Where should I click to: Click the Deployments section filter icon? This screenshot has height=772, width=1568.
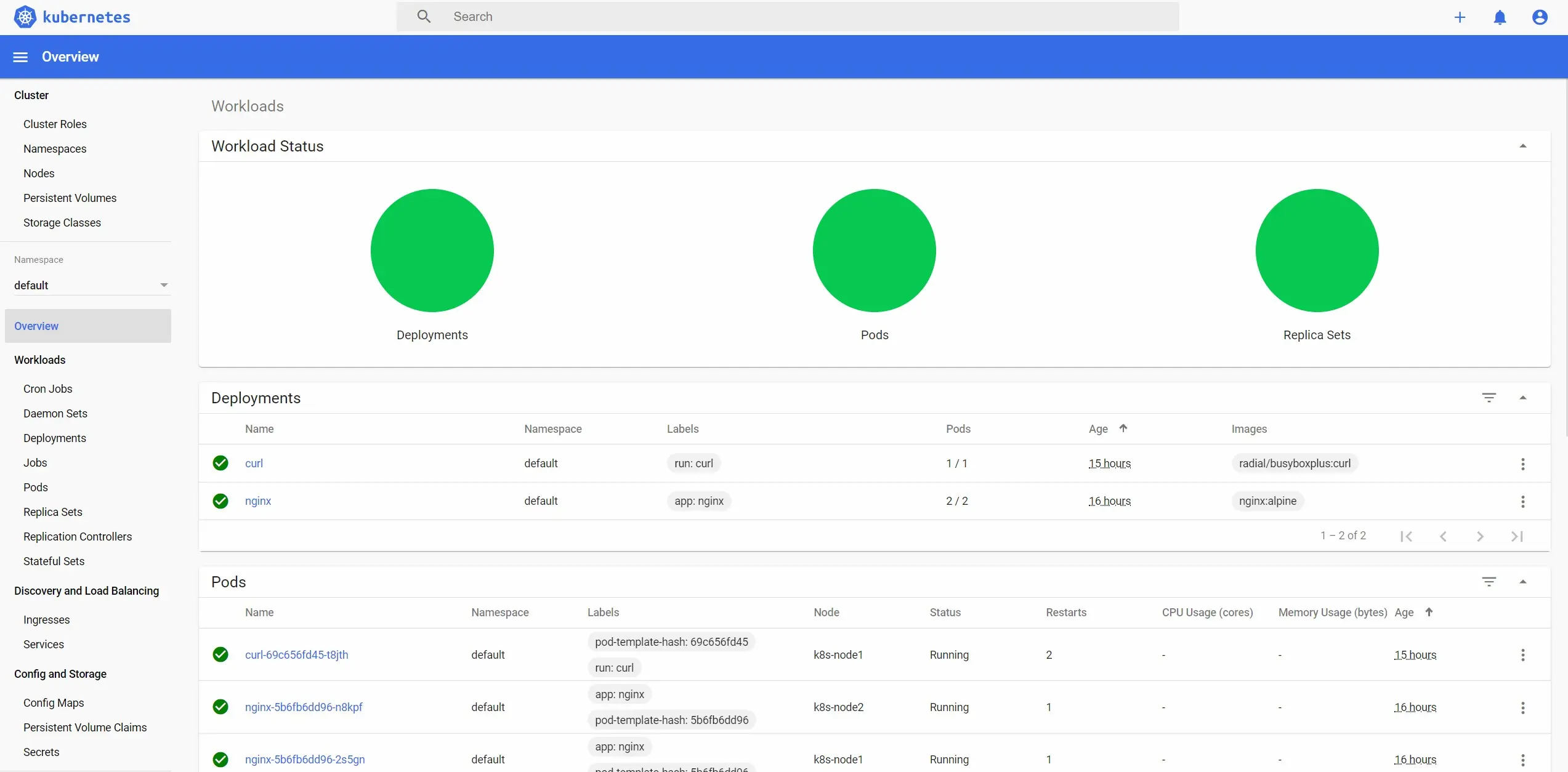pos(1489,398)
